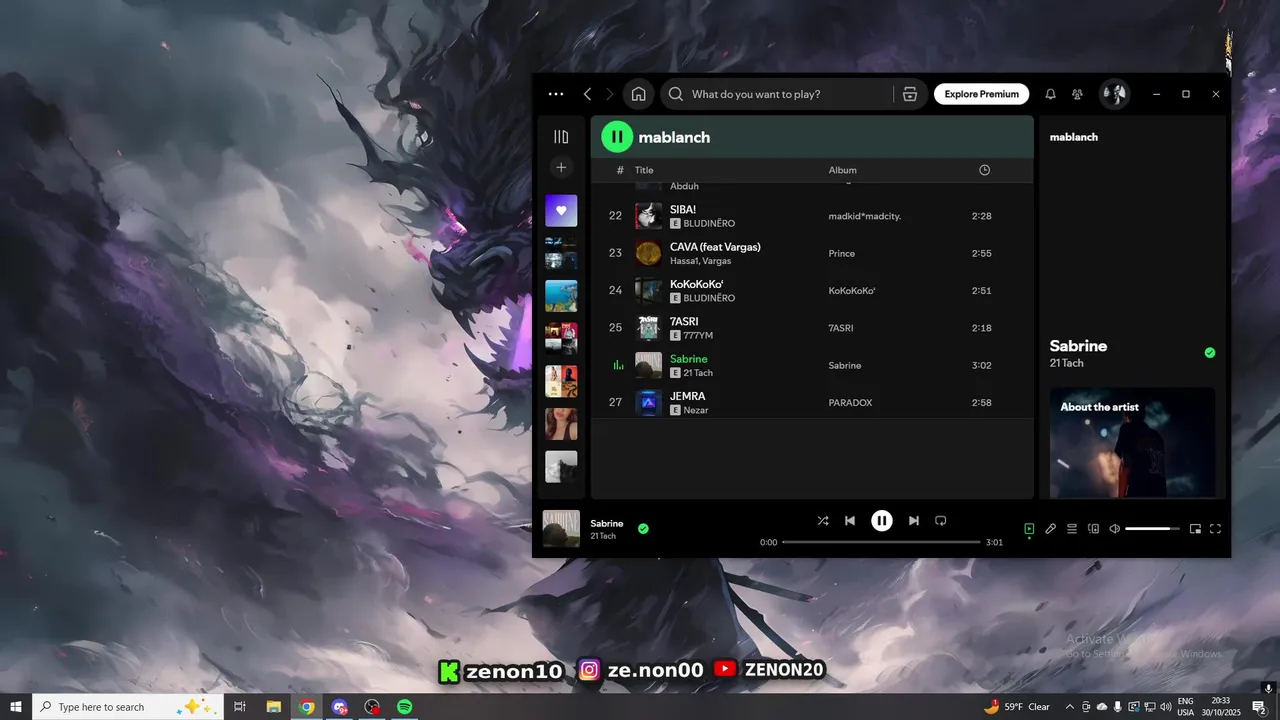
Task: Go back in Spotify navigation
Action: pos(587,94)
